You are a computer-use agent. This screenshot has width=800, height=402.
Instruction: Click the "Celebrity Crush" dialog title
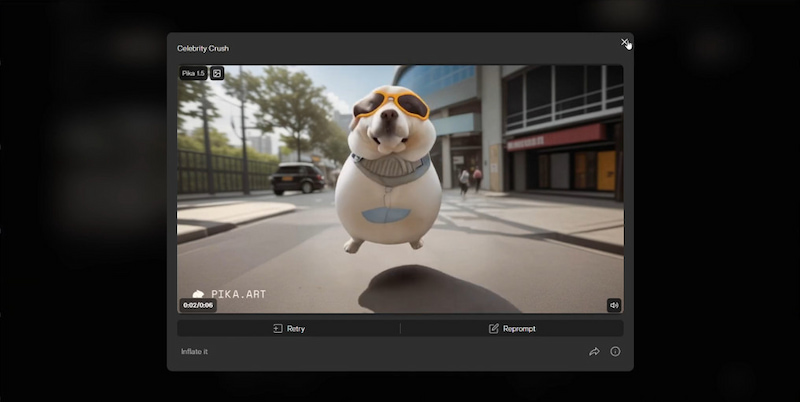tap(203, 48)
